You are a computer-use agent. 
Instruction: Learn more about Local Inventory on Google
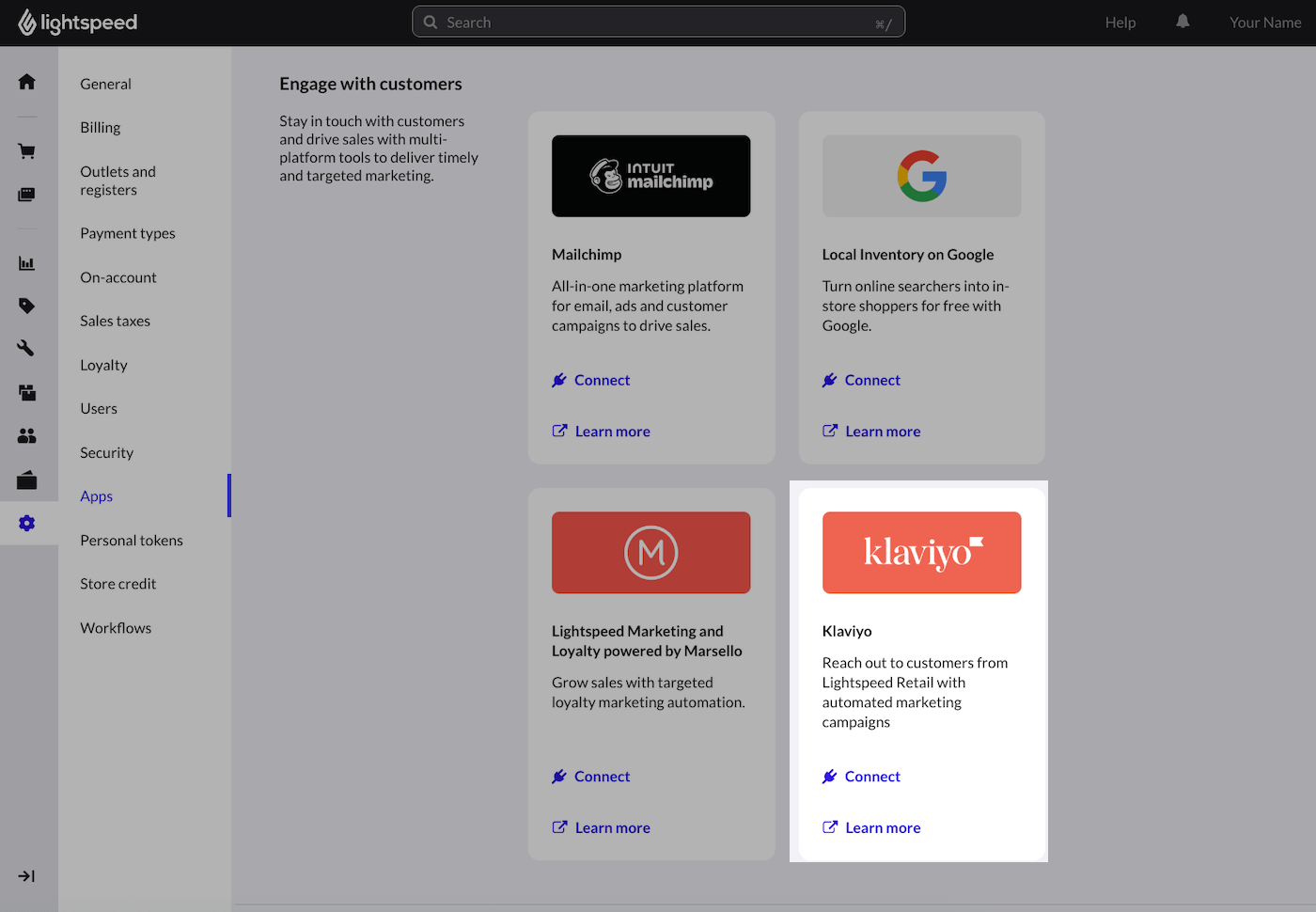tap(882, 431)
